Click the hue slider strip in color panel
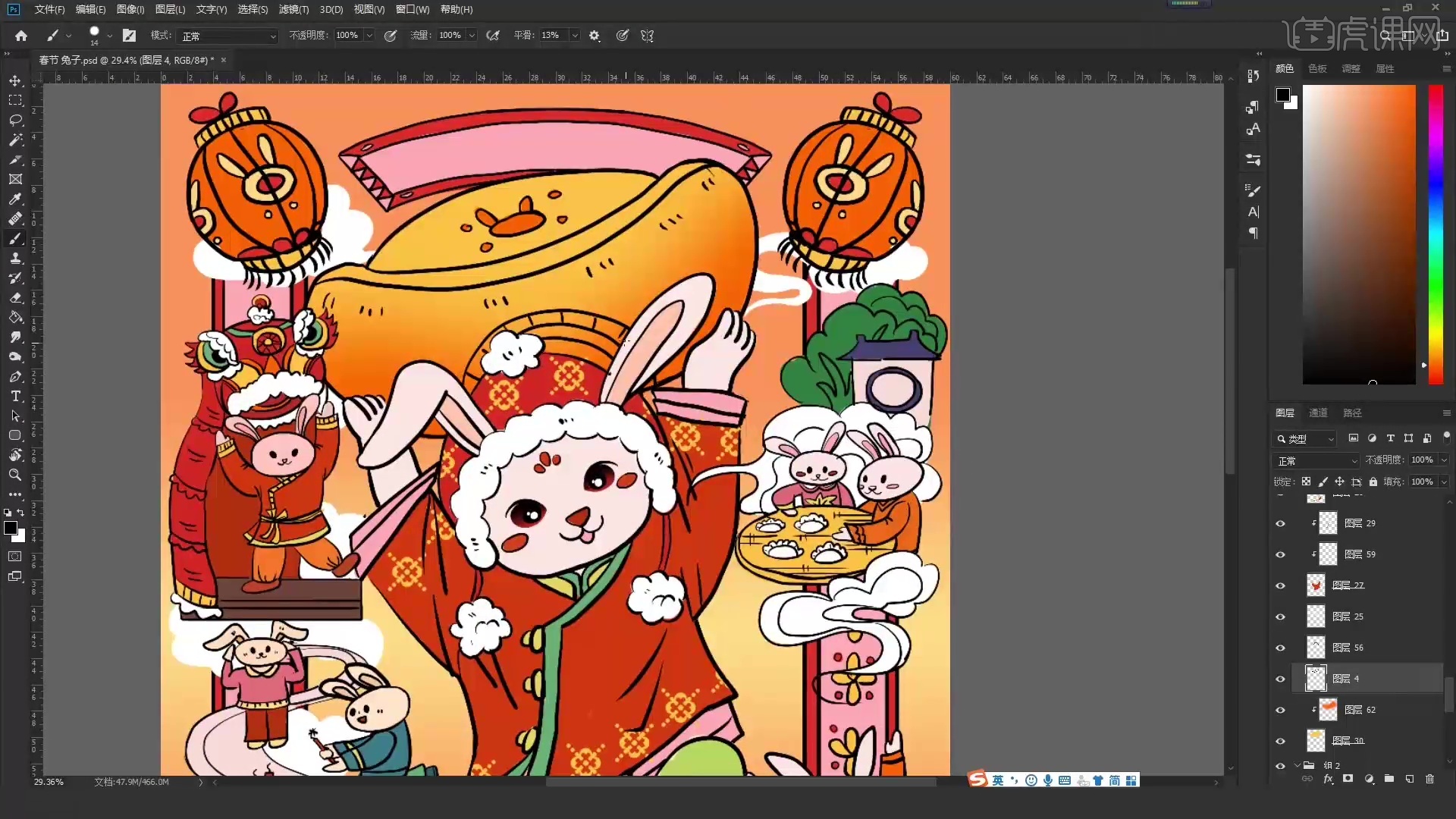 coord(1436,234)
